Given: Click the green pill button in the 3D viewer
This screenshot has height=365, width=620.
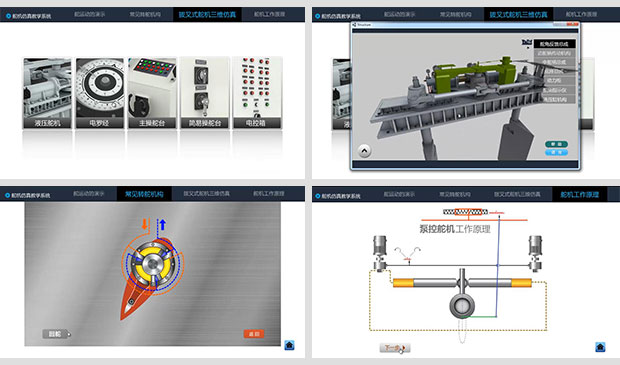Looking at the screenshot, I should (x=556, y=144).
